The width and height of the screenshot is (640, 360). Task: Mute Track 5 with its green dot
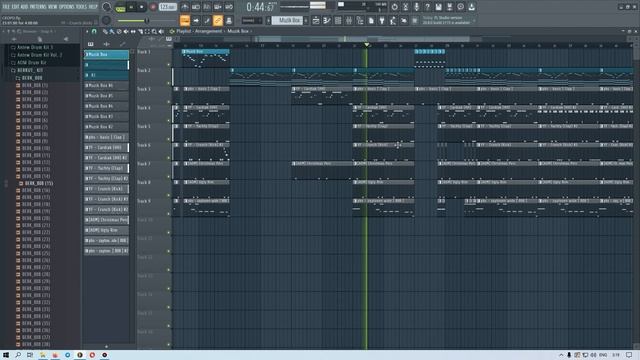[169, 139]
